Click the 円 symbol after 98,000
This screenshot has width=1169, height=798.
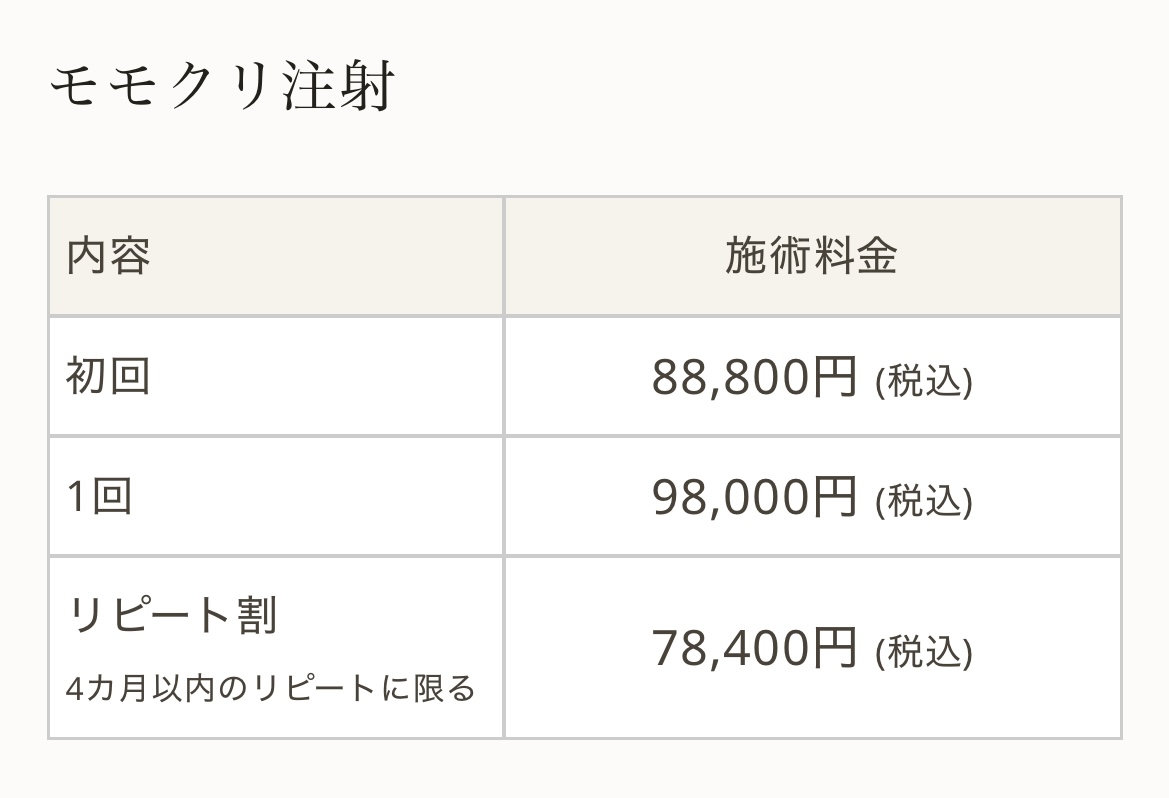[834, 497]
